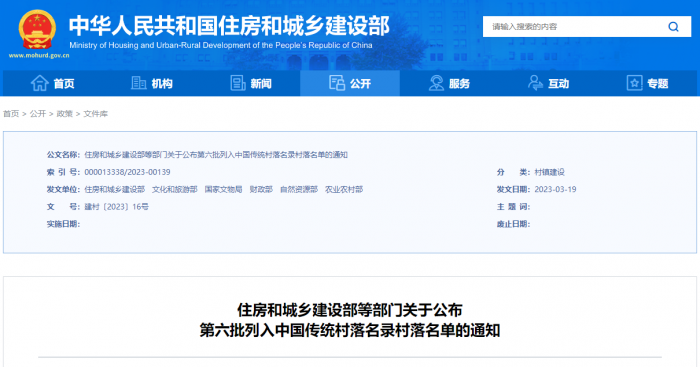Click the 主题词 field label
This screenshot has width=700, height=367.
[513, 207]
